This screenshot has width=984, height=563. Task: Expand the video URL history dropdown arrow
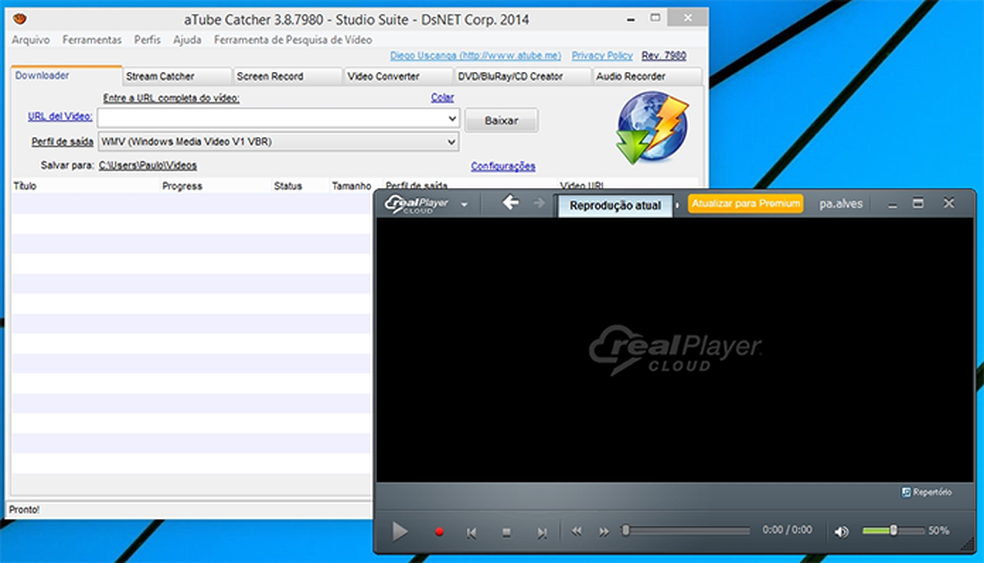[452, 118]
